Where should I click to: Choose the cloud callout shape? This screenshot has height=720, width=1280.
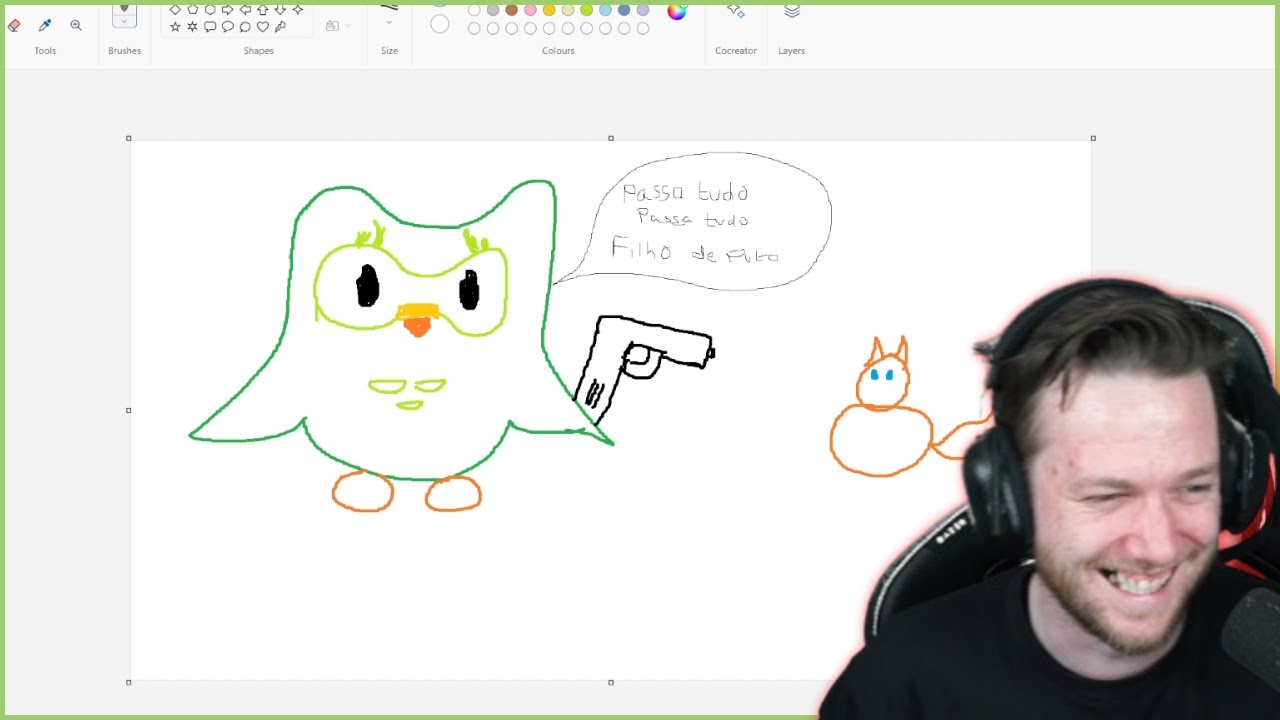point(245,27)
